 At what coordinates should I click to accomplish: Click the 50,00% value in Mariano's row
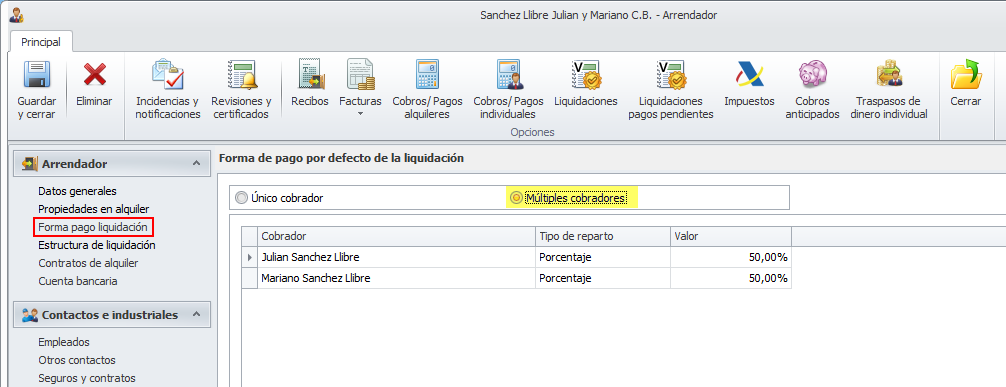[x=731, y=279]
